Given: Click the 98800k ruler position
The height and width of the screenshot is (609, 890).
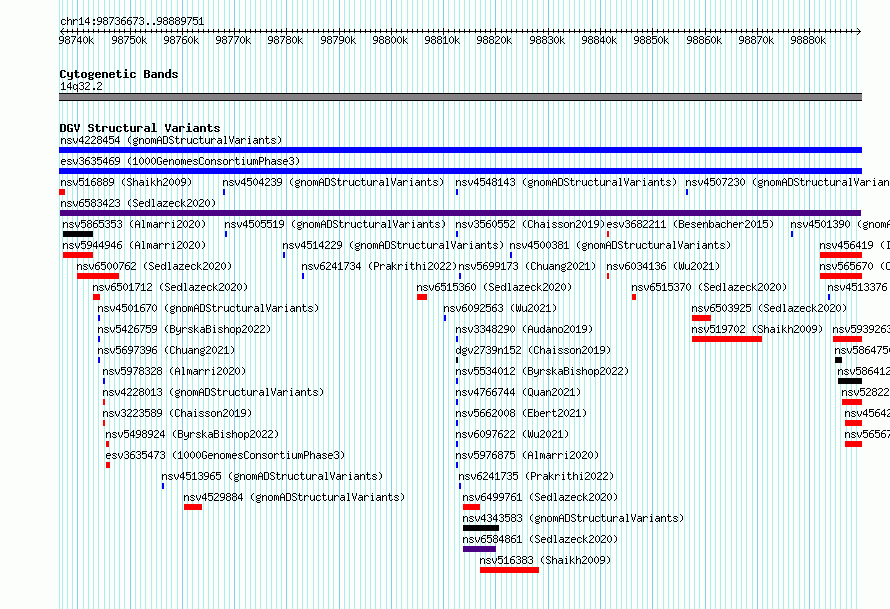Looking at the screenshot, I should click(390, 40).
